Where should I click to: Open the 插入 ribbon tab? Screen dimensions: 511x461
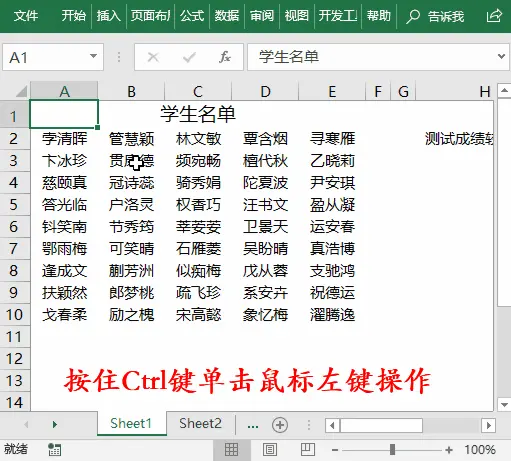108,16
